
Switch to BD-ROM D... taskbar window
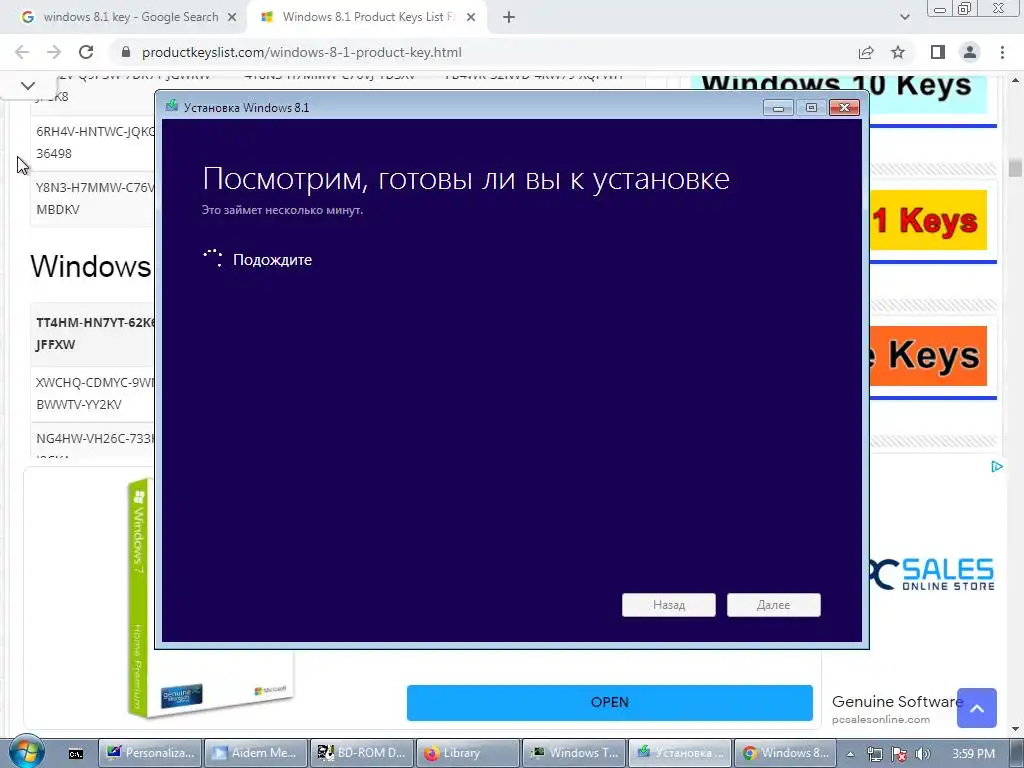click(x=362, y=753)
